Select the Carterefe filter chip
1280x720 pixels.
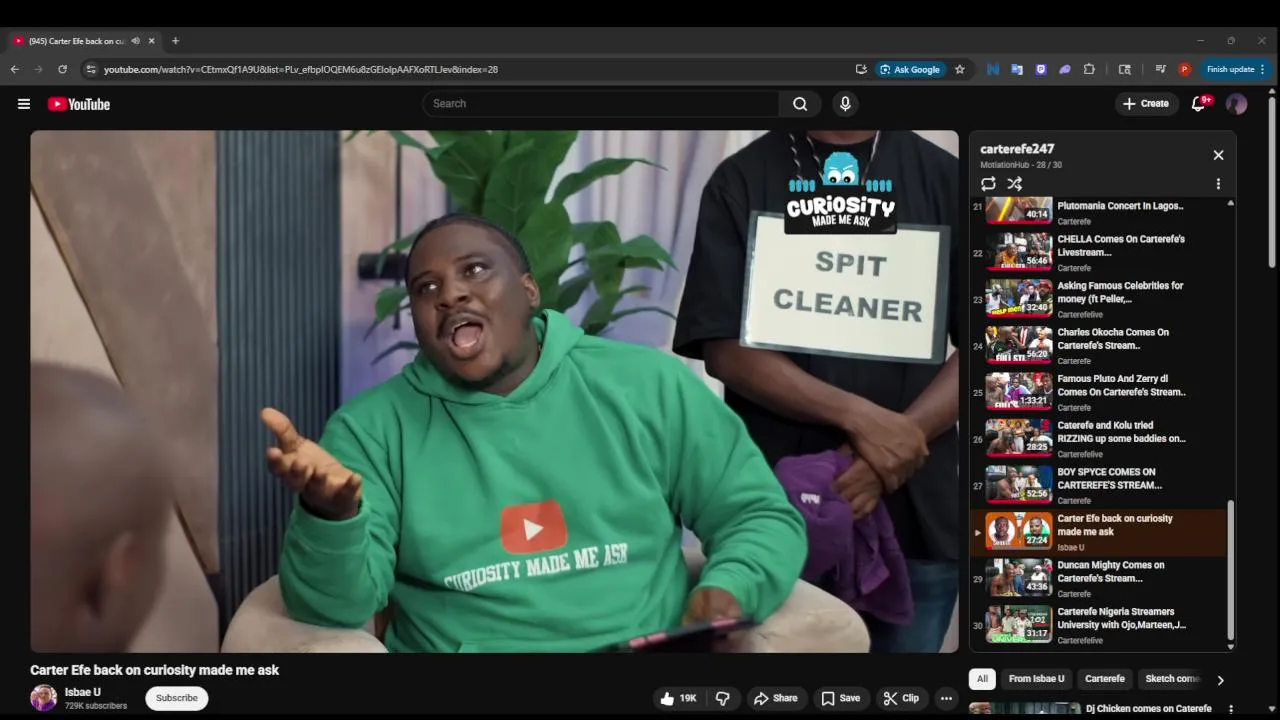coord(1105,679)
